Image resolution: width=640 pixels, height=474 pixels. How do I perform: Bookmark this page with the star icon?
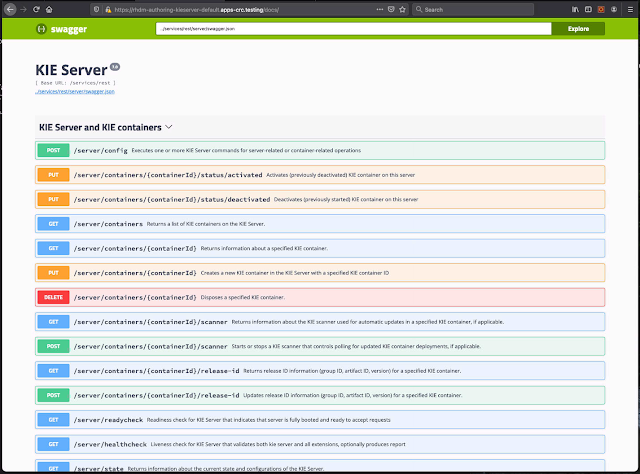tap(402, 9)
